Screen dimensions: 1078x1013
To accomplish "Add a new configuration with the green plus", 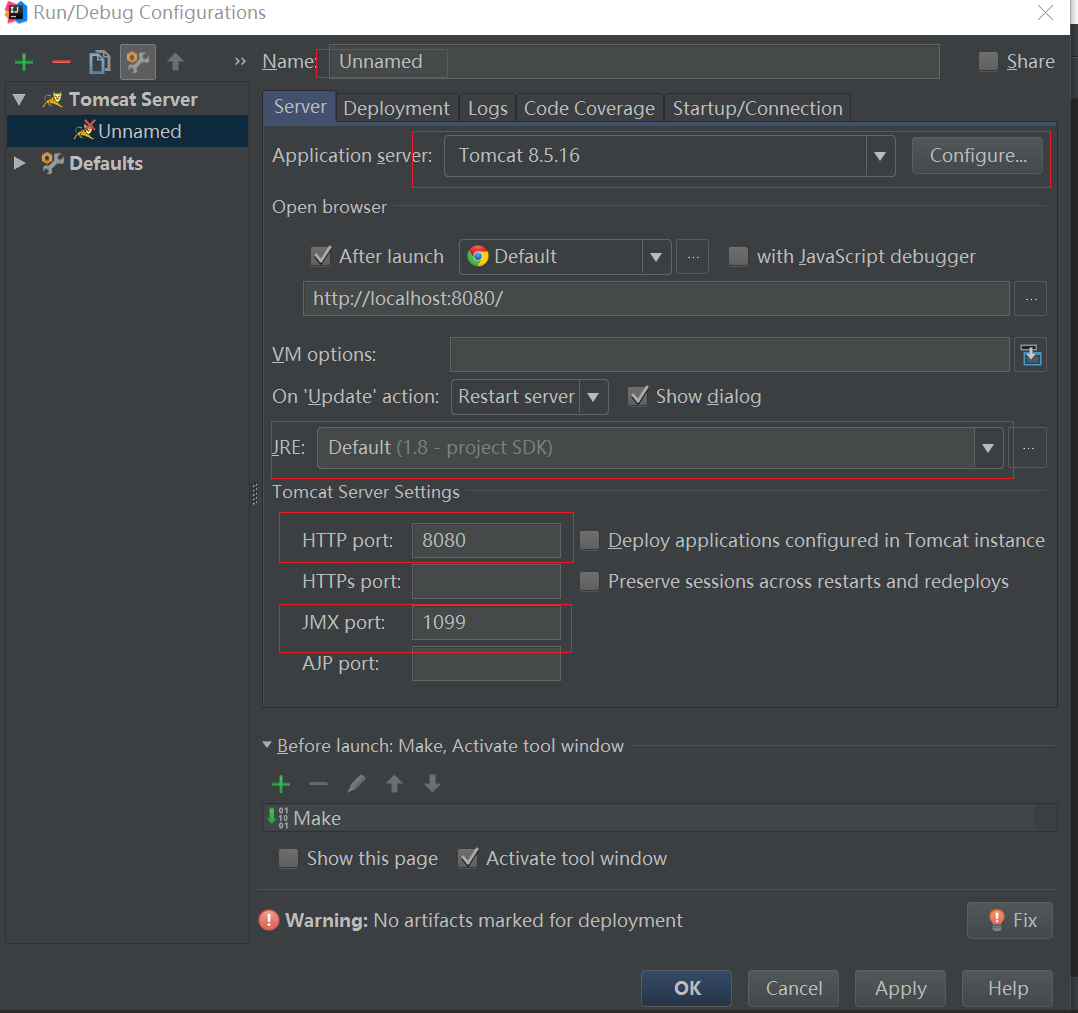I will (24, 63).
